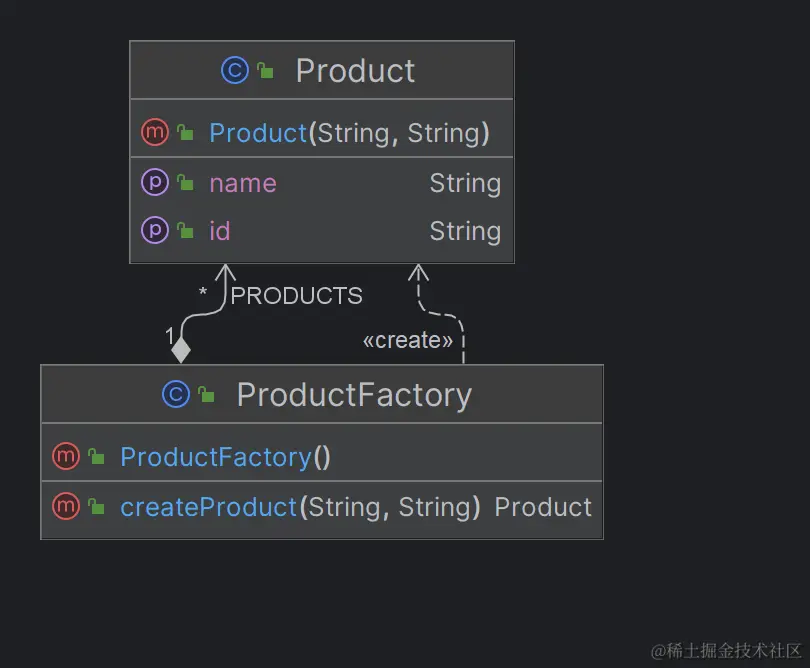Click the class icon beside ProductFactory title
810x668 pixels.
click(x=175, y=395)
